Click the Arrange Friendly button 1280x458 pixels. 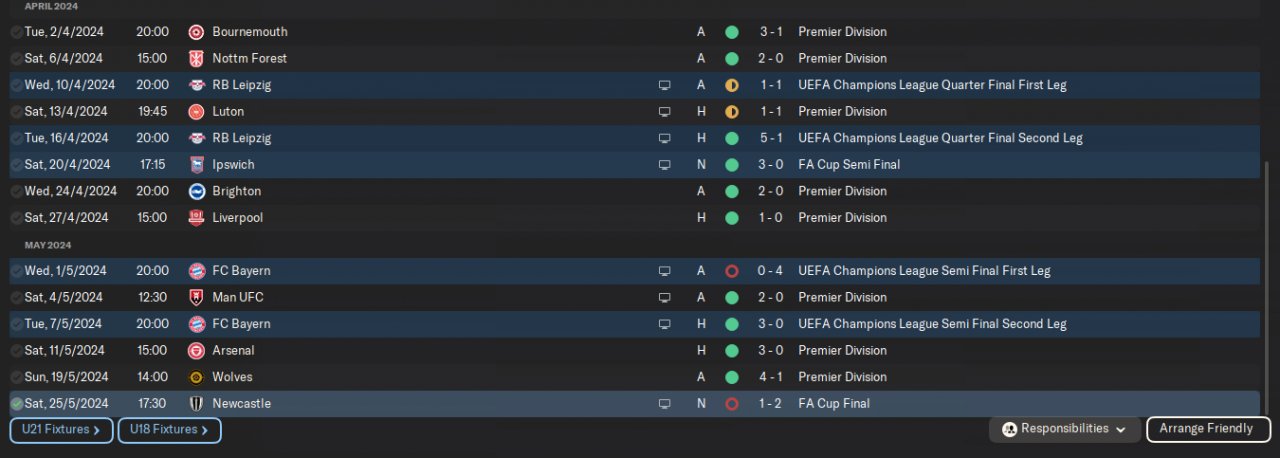point(1208,429)
